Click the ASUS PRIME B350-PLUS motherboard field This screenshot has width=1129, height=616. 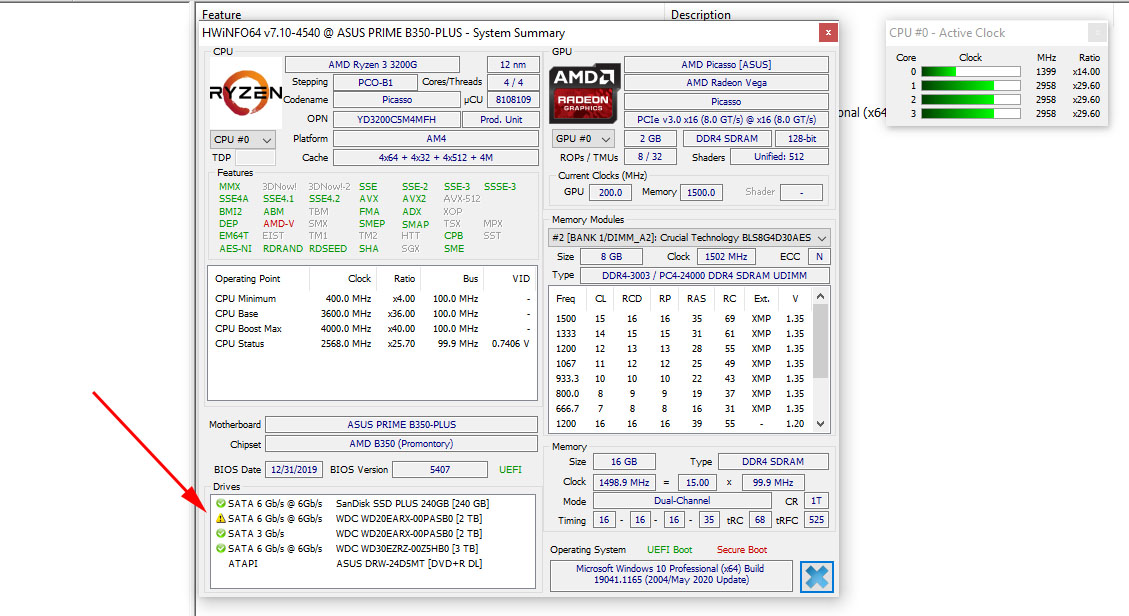pos(402,425)
